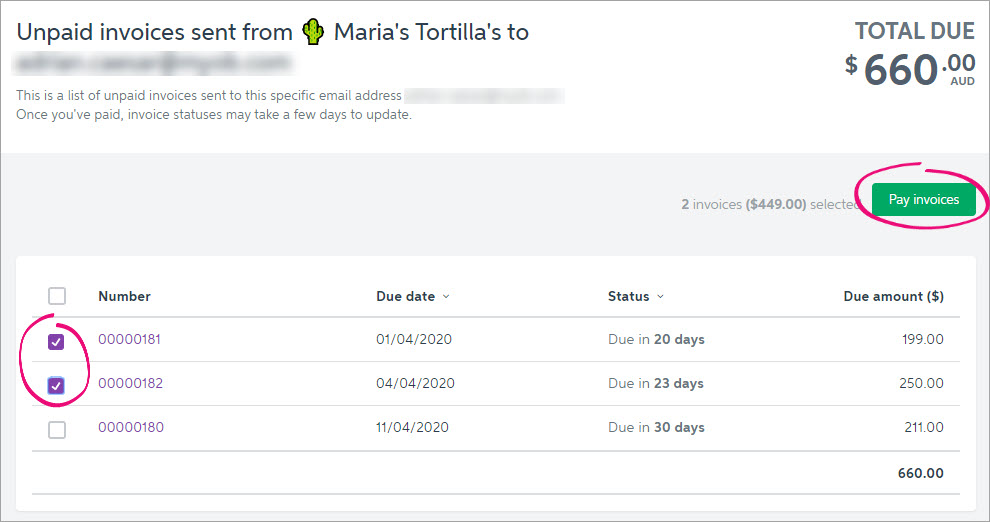Image resolution: width=990 pixels, height=522 pixels.
Task: Click the 660.00 table total
Action: (x=920, y=473)
